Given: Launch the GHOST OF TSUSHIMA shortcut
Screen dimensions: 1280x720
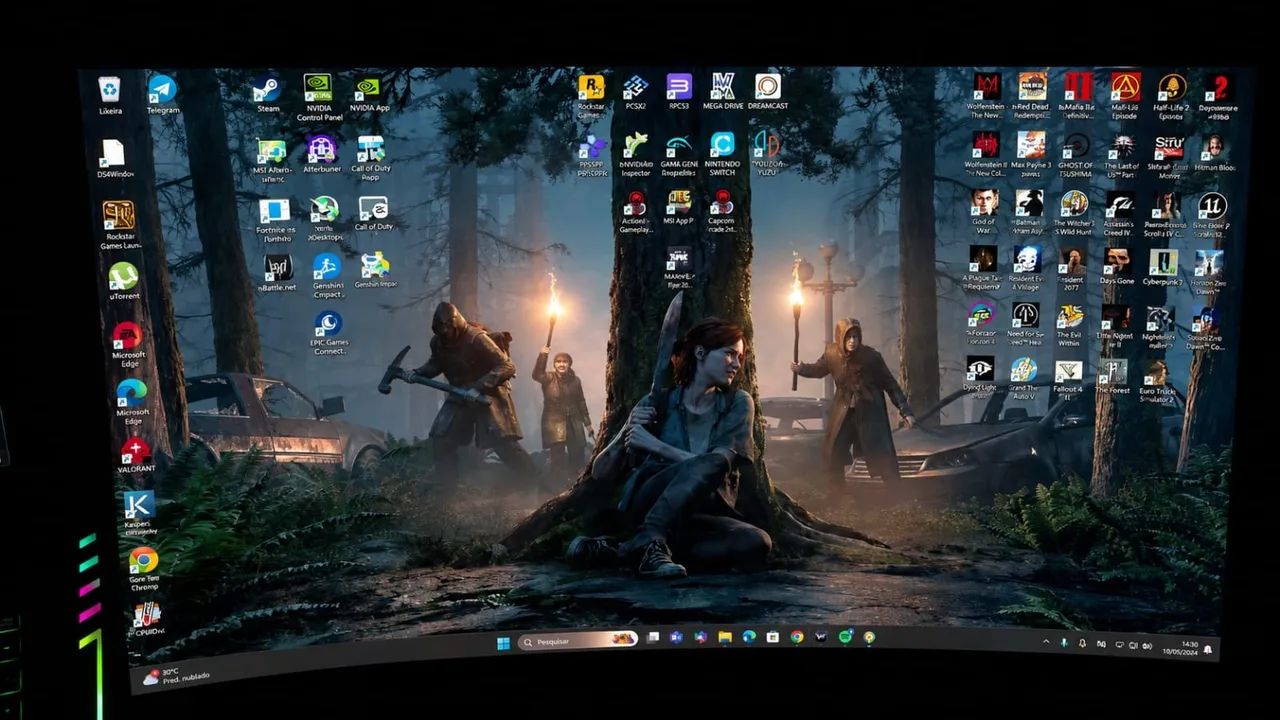Looking at the screenshot, I should 1076,155.
